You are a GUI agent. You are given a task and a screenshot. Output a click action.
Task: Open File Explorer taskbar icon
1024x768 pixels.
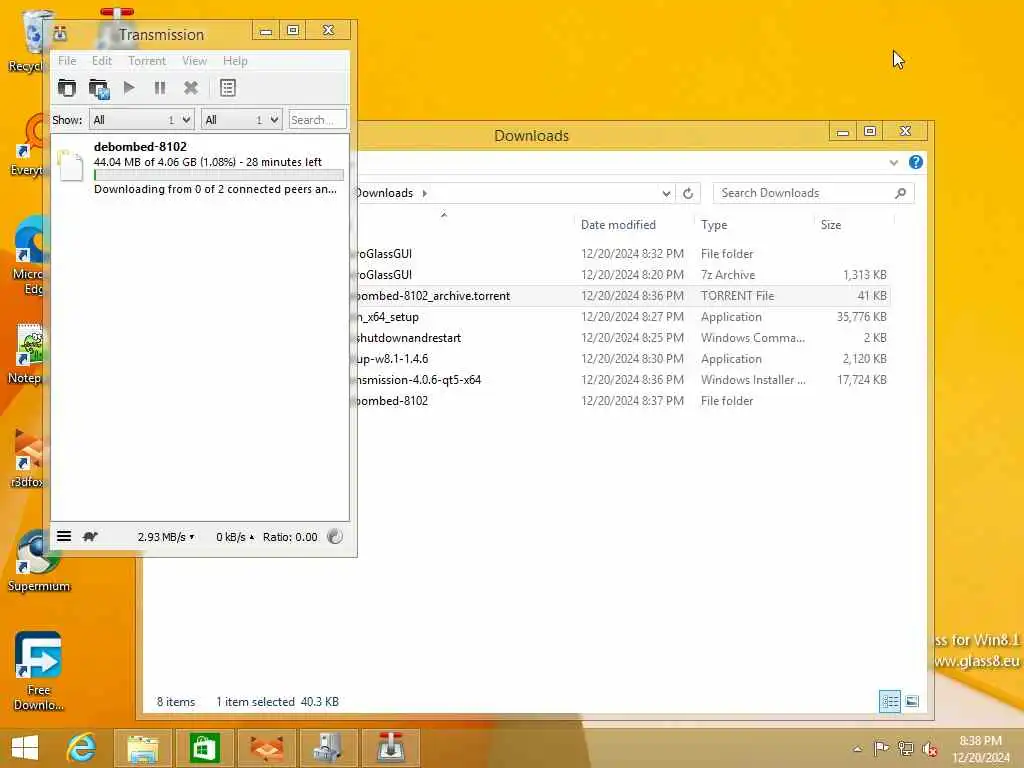click(143, 748)
